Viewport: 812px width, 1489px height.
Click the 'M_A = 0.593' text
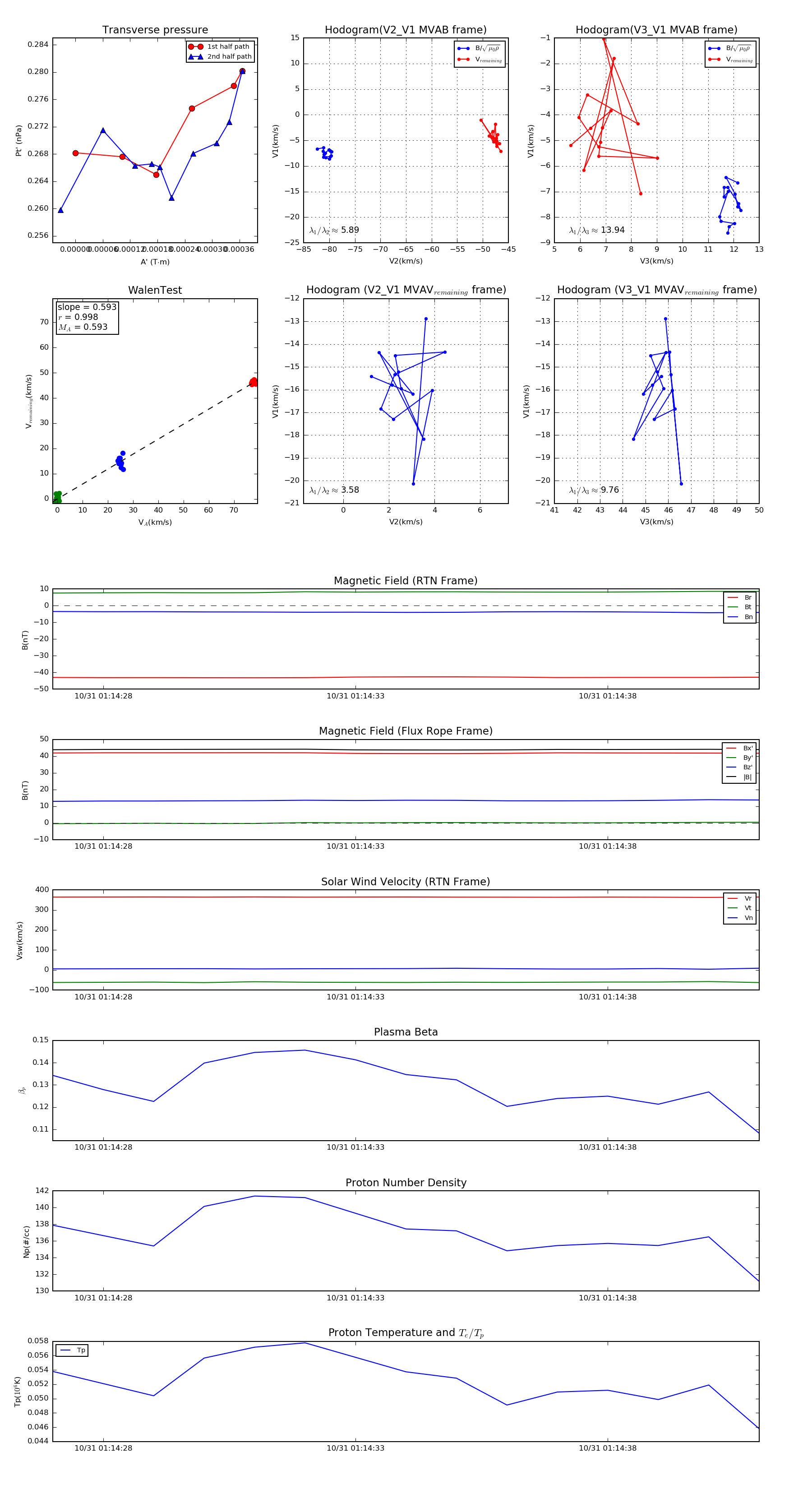tap(83, 327)
